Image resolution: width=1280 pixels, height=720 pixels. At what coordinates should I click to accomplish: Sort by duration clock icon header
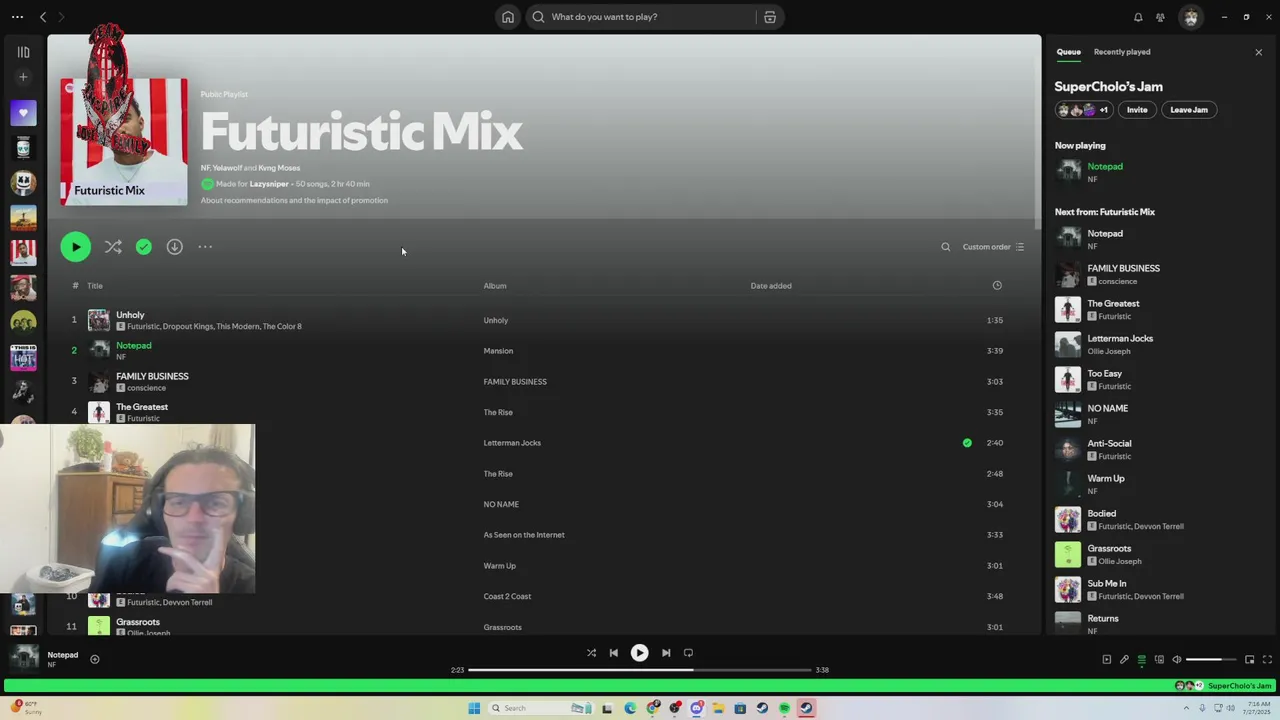tap(997, 286)
